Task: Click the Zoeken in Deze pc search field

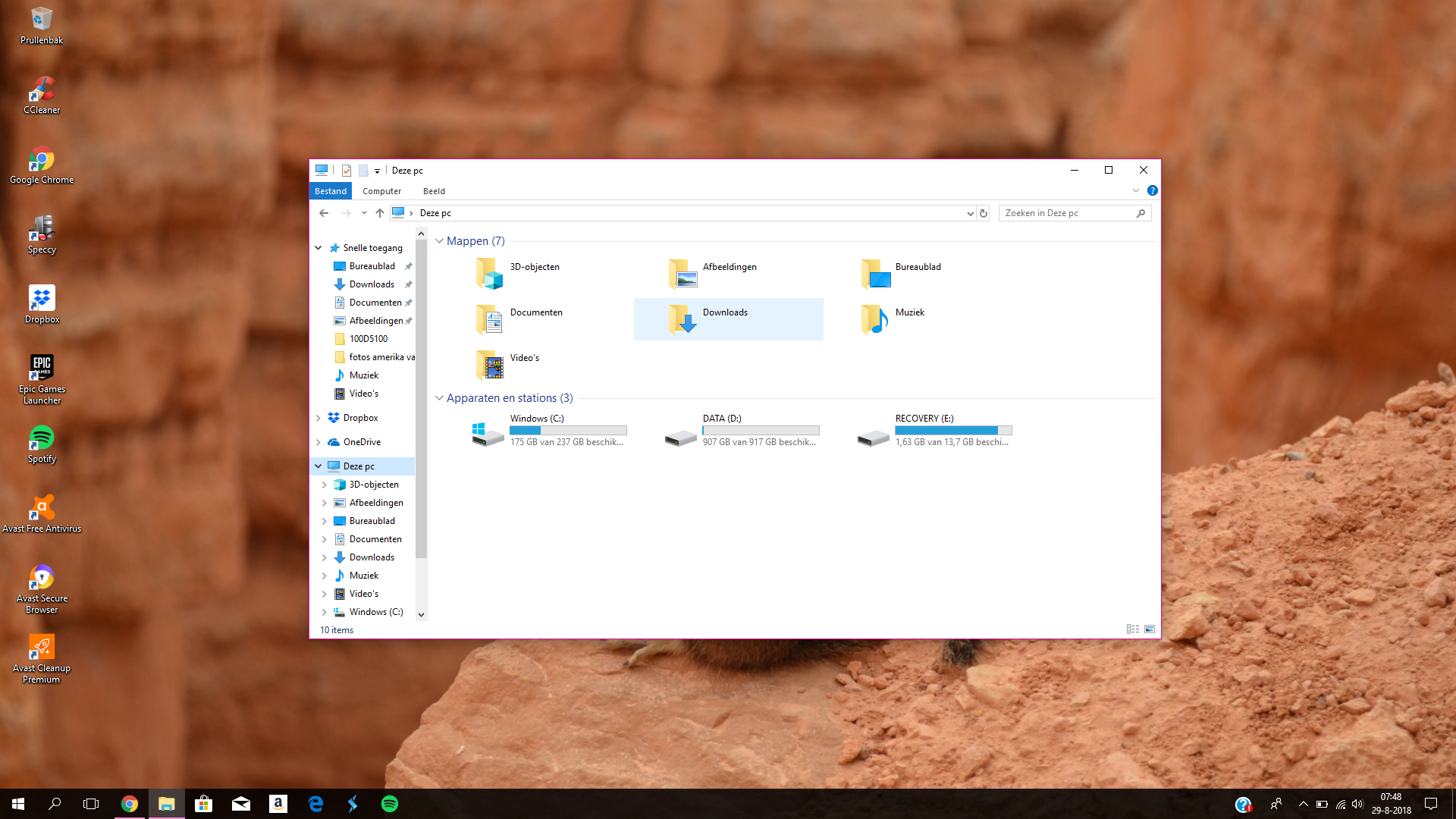Action: tap(1068, 213)
